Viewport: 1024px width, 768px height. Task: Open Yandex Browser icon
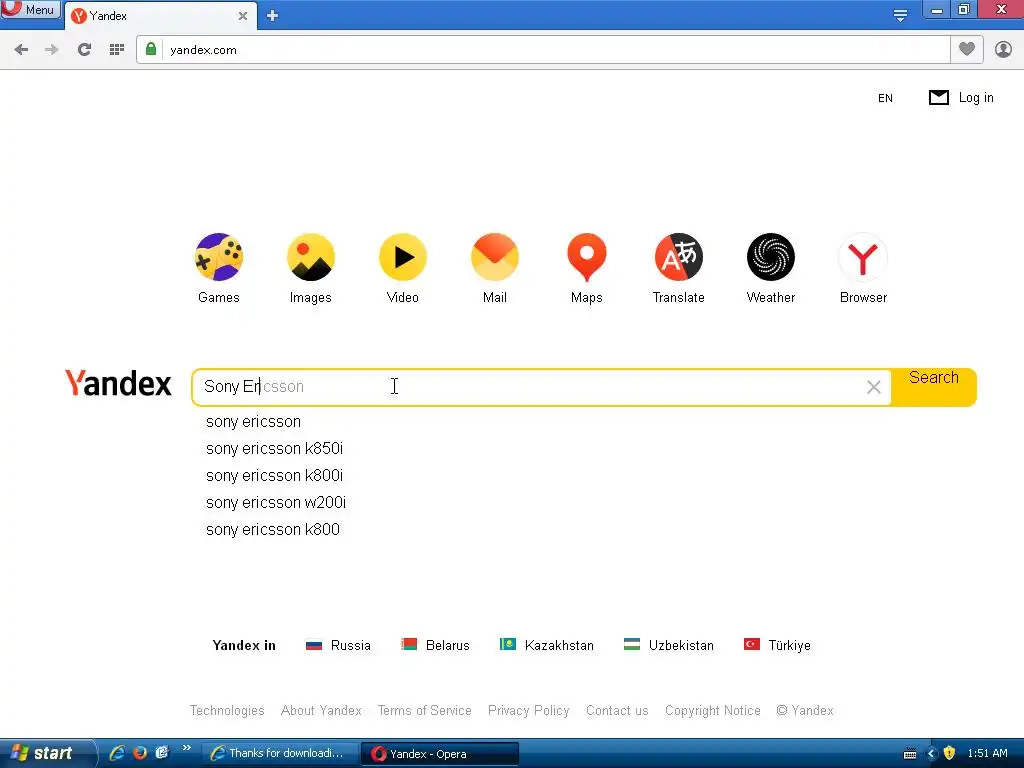click(863, 257)
